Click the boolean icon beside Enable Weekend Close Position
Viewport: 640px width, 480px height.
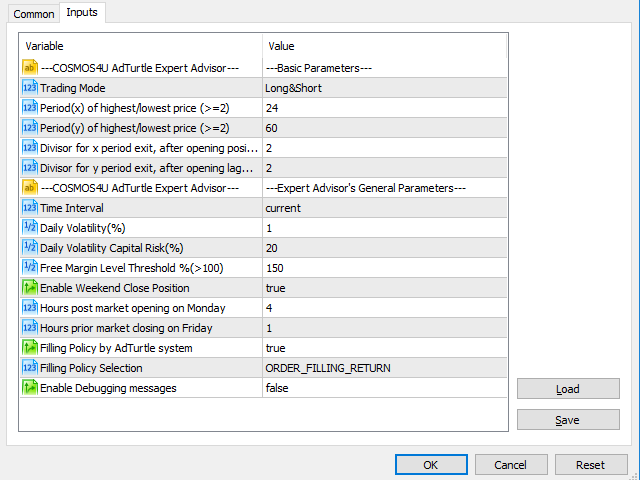(x=30, y=288)
